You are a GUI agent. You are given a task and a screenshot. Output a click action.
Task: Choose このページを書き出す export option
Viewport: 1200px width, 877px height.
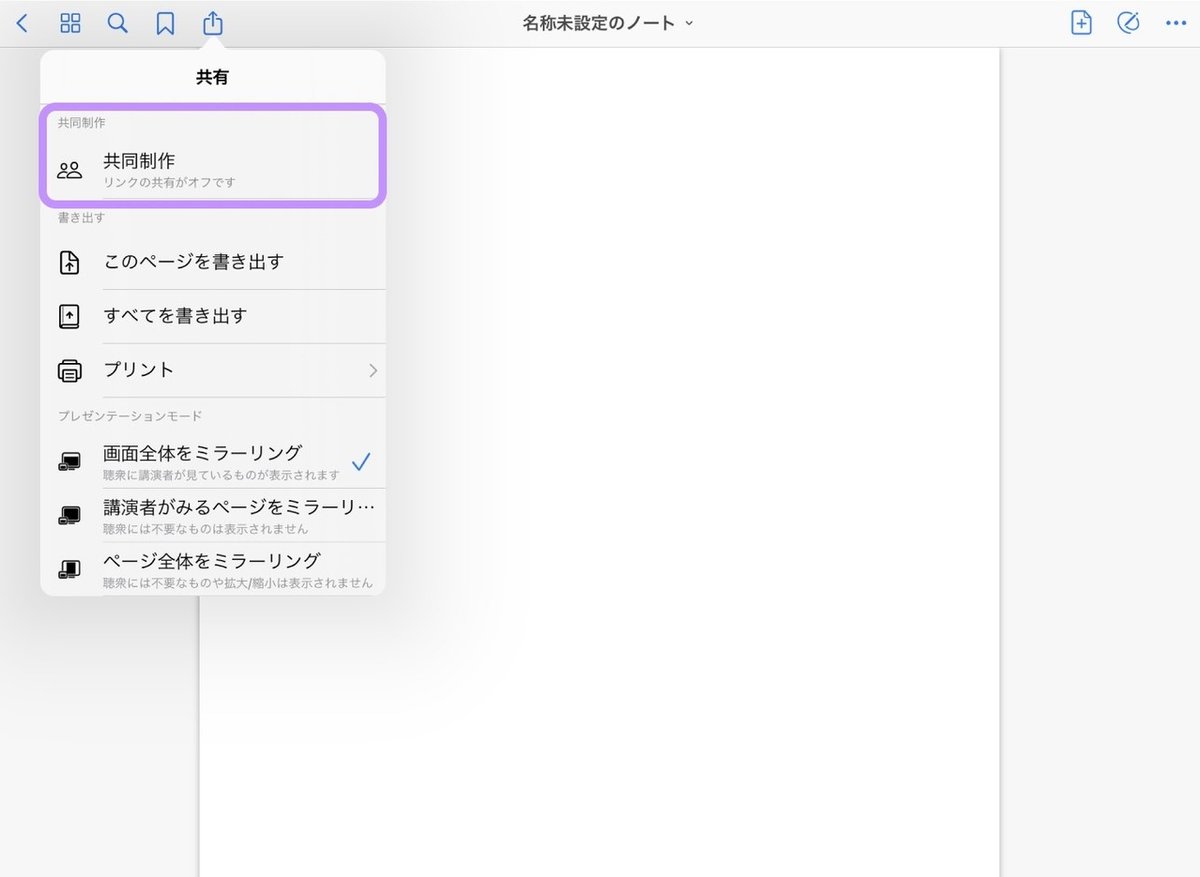(x=212, y=262)
